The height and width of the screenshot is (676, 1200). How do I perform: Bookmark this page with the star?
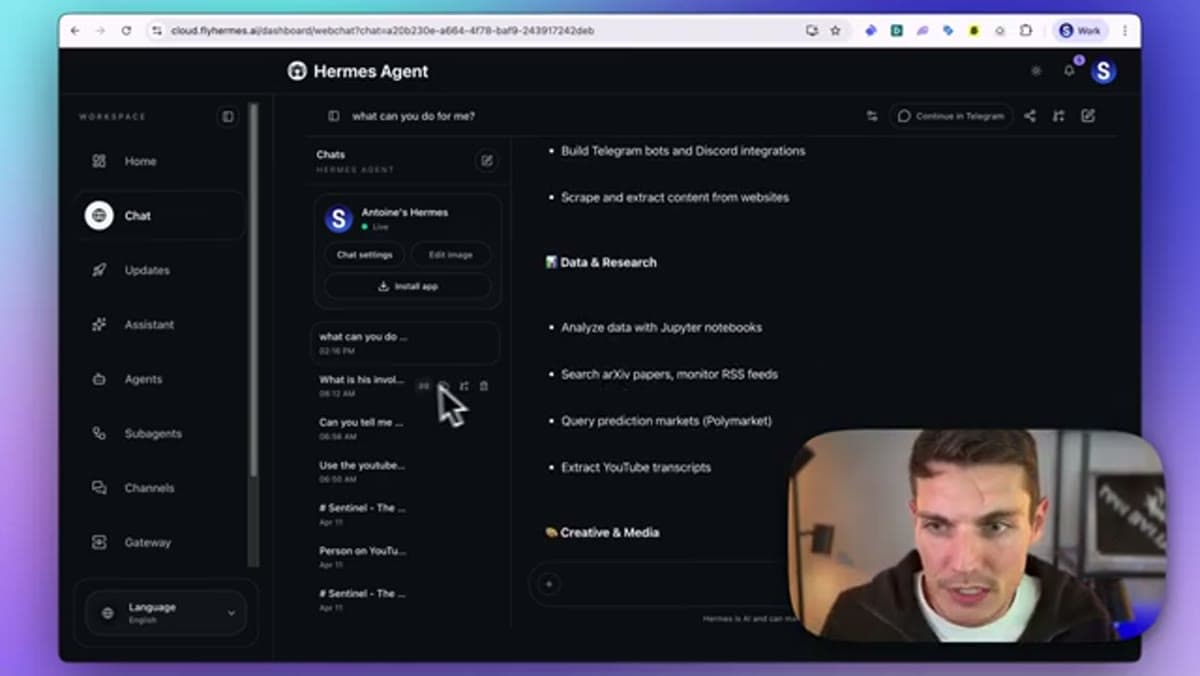click(836, 31)
